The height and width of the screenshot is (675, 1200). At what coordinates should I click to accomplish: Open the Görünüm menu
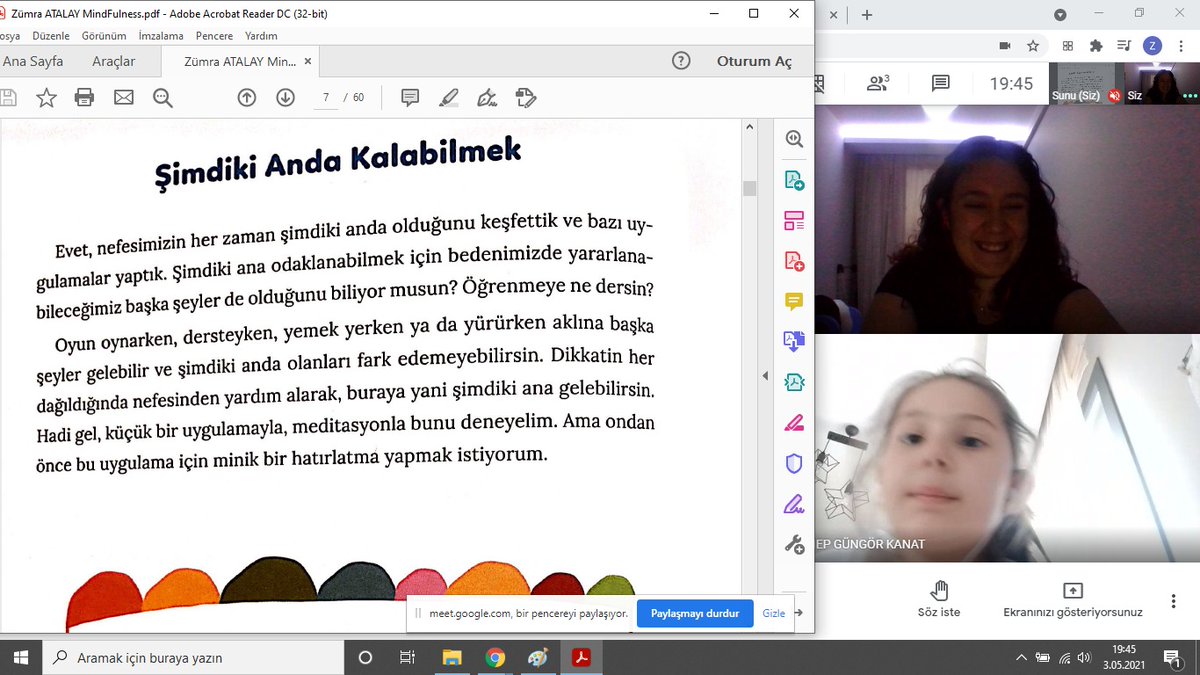pos(104,35)
